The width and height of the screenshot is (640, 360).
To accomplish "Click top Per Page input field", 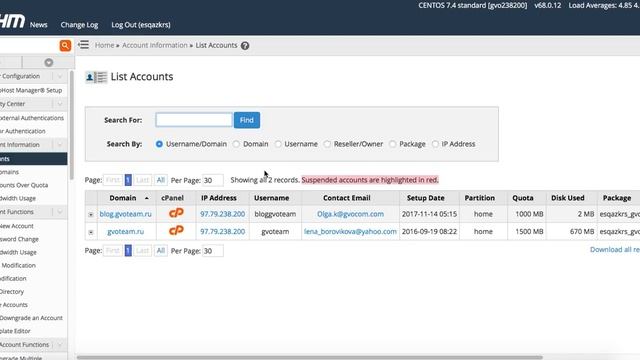I will 213,180.
